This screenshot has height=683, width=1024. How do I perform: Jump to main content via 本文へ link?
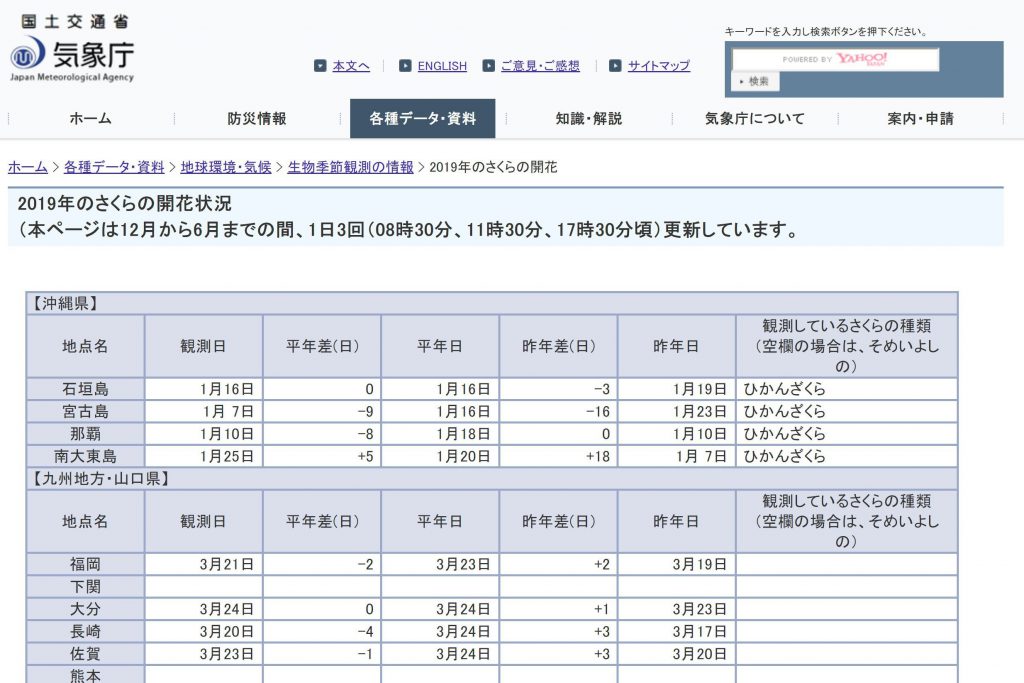click(351, 66)
